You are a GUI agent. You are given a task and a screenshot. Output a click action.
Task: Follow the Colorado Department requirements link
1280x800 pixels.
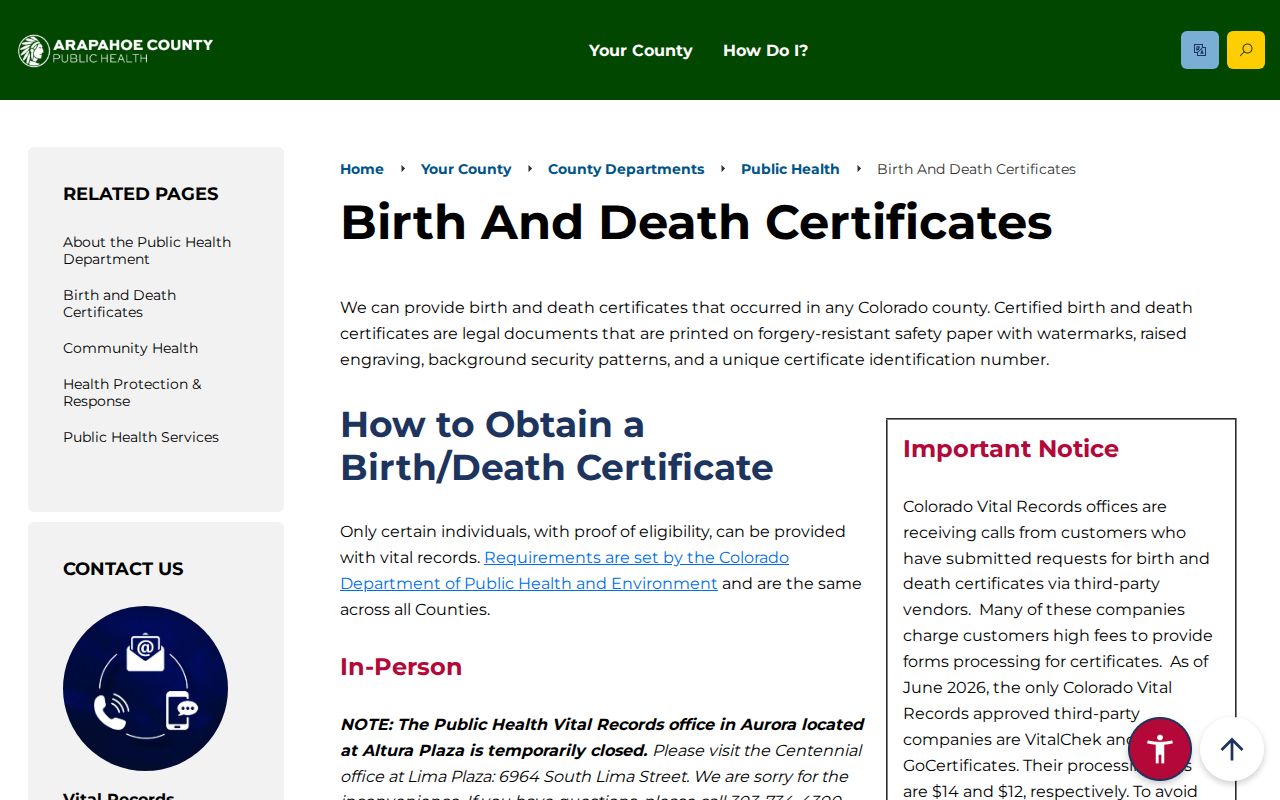coord(565,570)
